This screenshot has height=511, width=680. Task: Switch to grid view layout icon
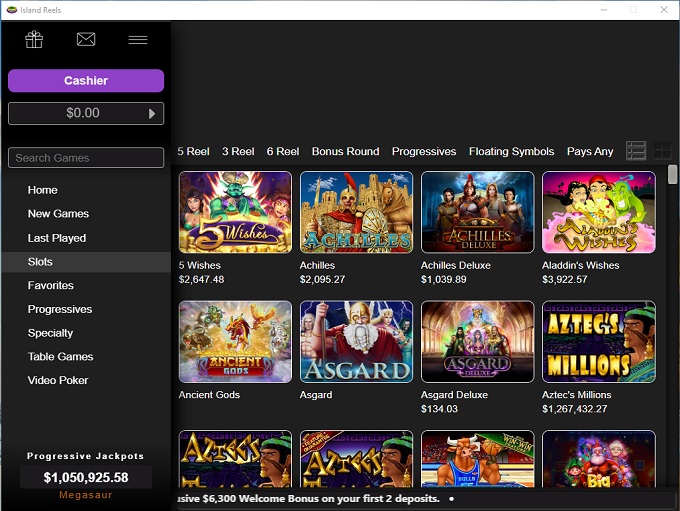coord(663,151)
